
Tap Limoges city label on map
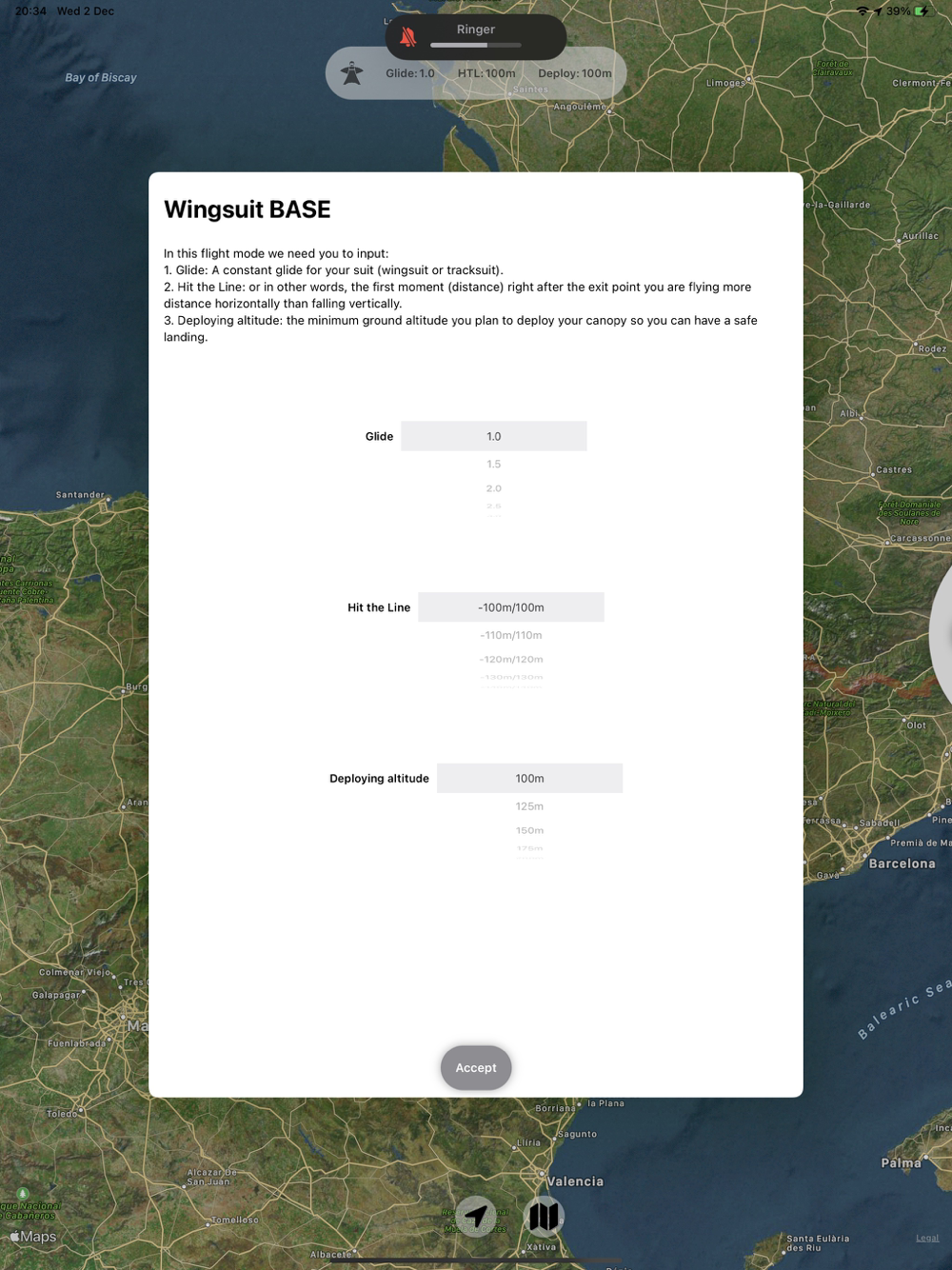pos(725,83)
